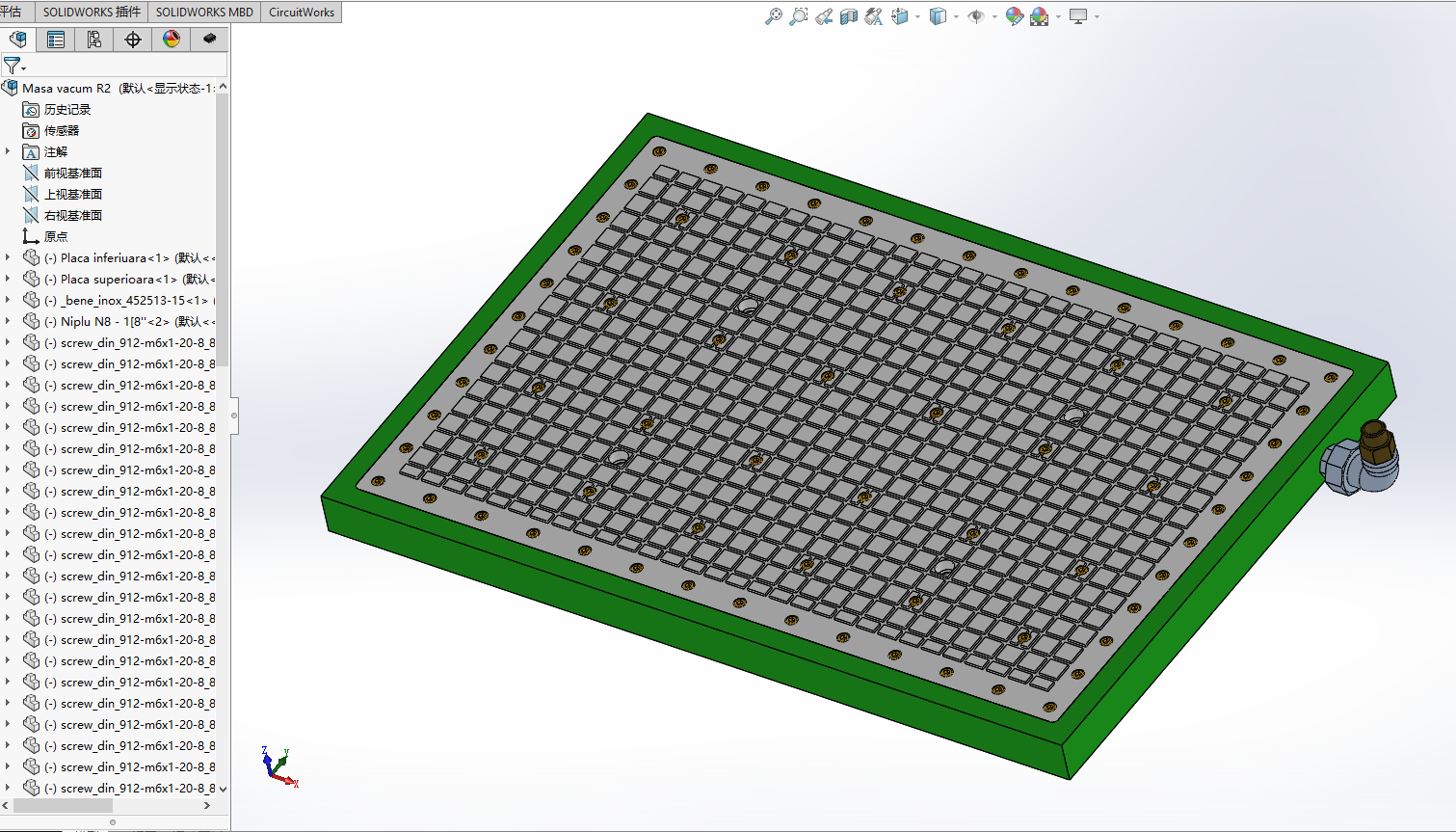This screenshot has height=832, width=1456.
Task: Open the Apply Scene dropdown arrow
Action: (x=1058, y=16)
